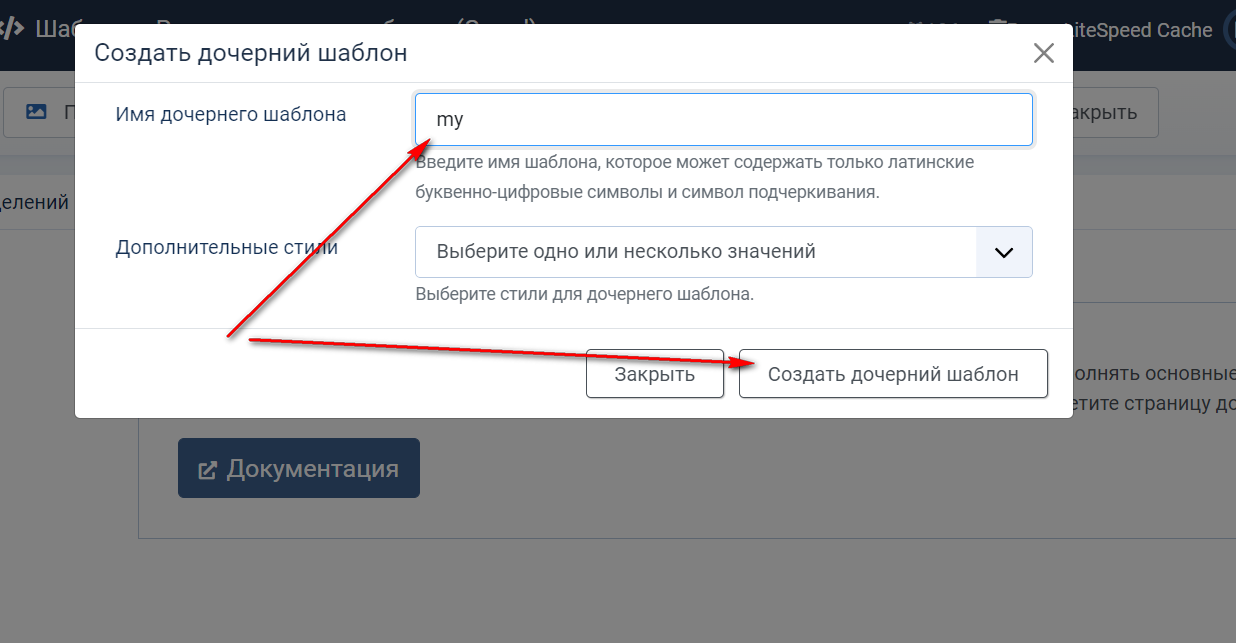Viewport: 1236px width, 643px height.
Task: Expand styles list via chevron arrow
Action: click(1004, 252)
